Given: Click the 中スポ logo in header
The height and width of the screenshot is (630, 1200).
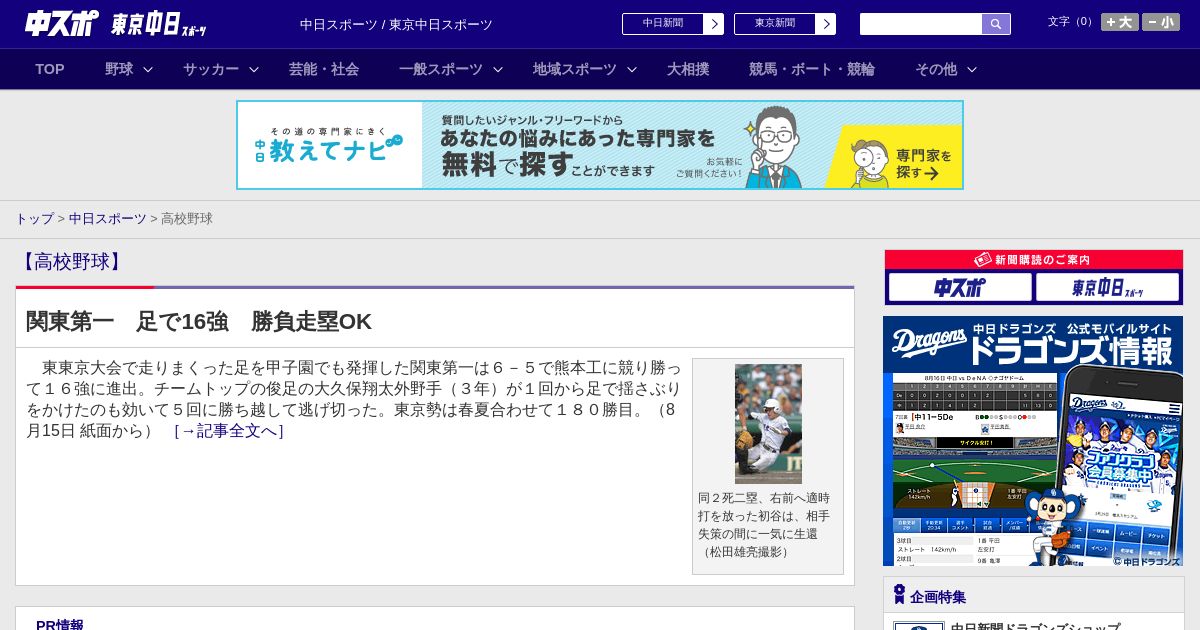Looking at the screenshot, I should pyautogui.click(x=61, y=23).
